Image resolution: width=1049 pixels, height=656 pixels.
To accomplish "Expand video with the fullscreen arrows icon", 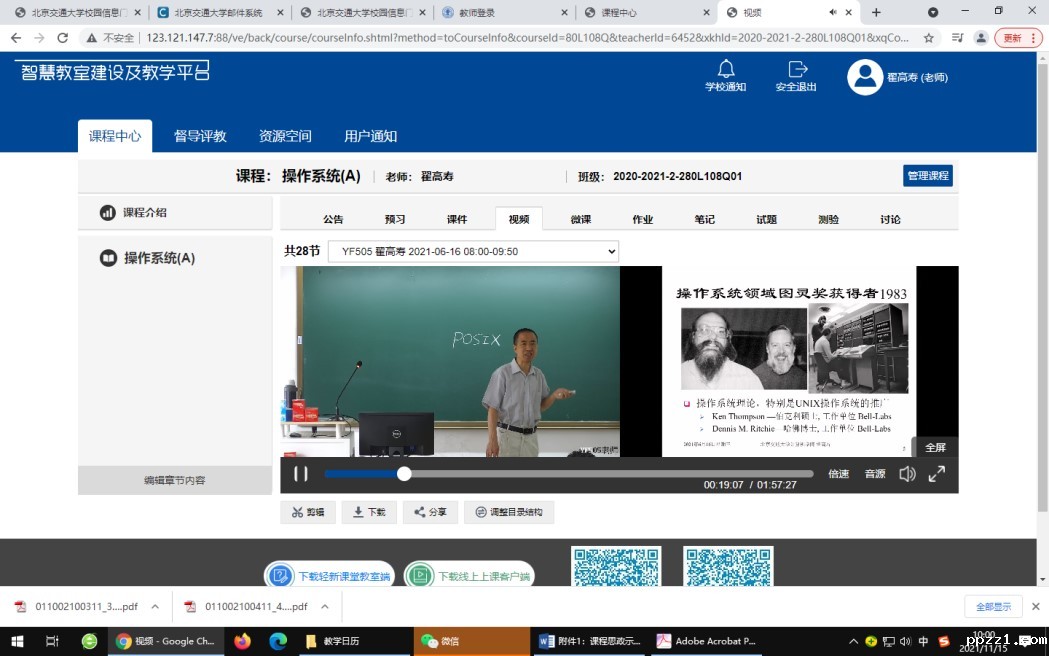I will [x=937, y=474].
